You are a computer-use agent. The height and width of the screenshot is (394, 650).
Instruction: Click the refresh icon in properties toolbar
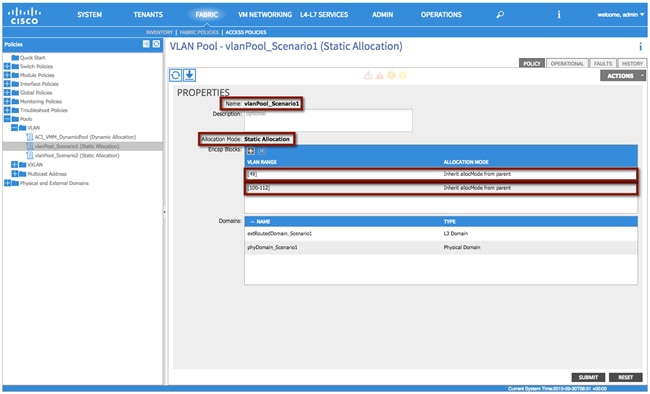[x=175, y=75]
